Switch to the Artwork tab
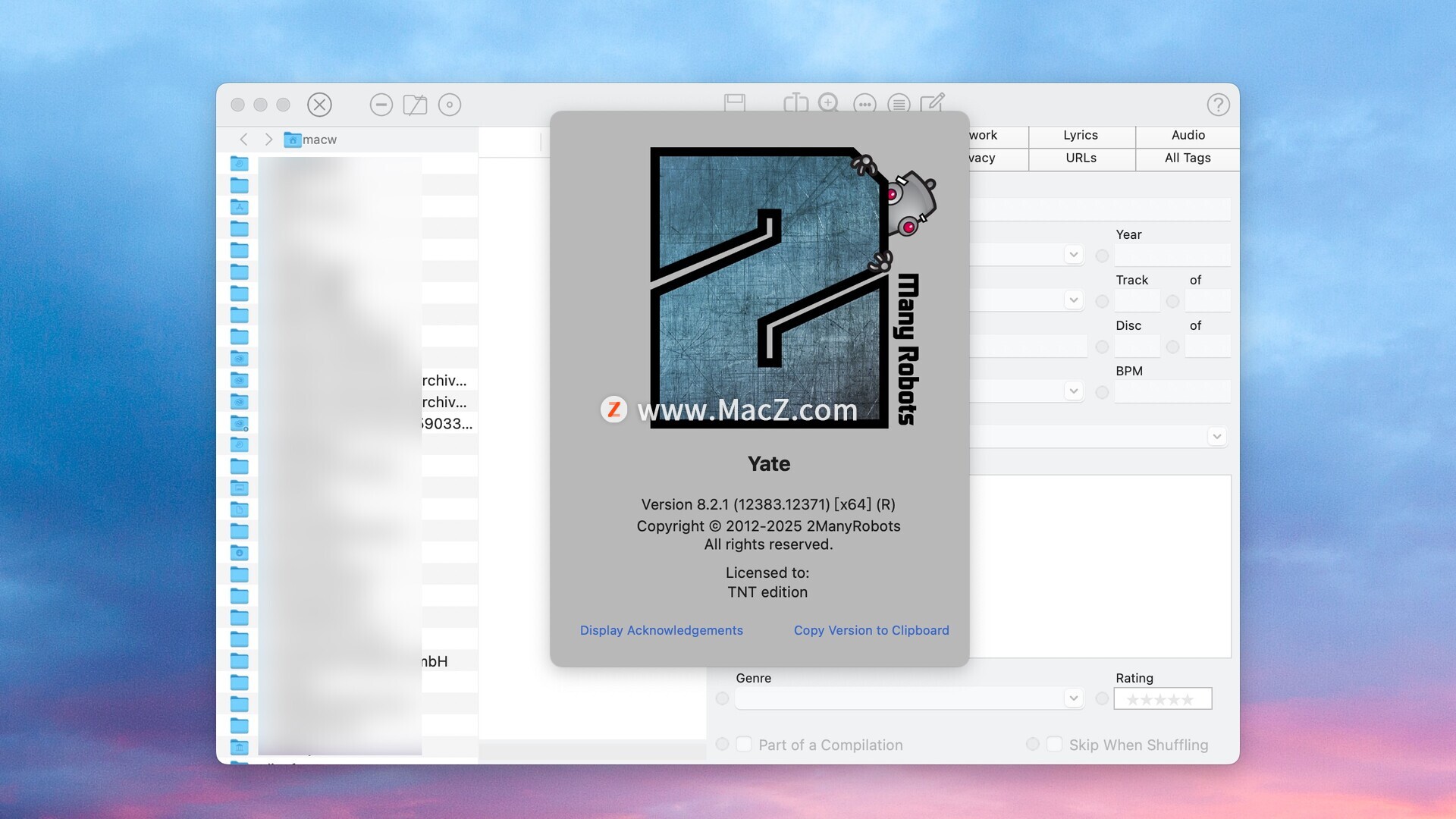The width and height of the screenshot is (1456, 819). point(998,135)
